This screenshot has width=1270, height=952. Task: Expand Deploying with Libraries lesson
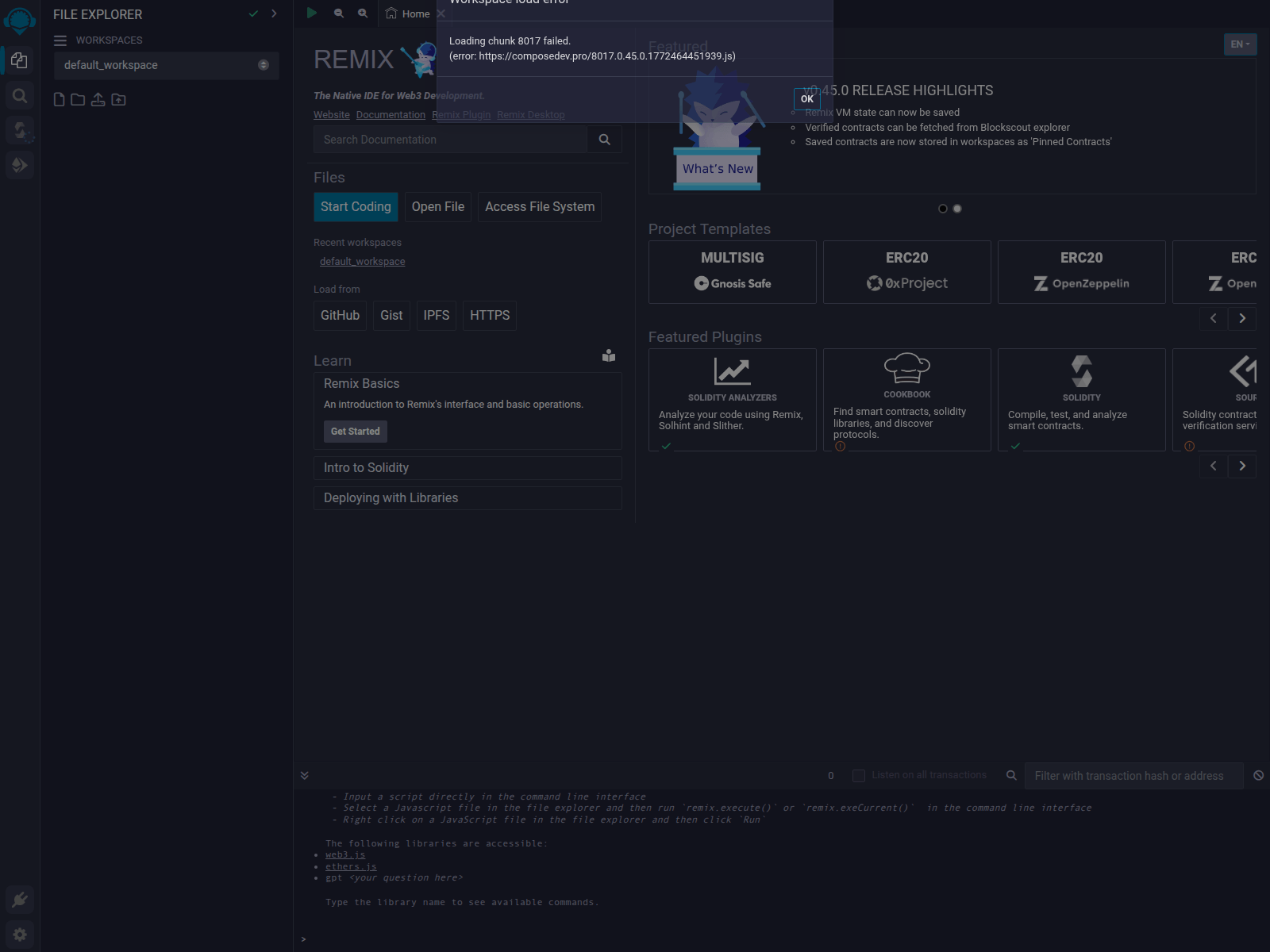[x=468, y=498]
